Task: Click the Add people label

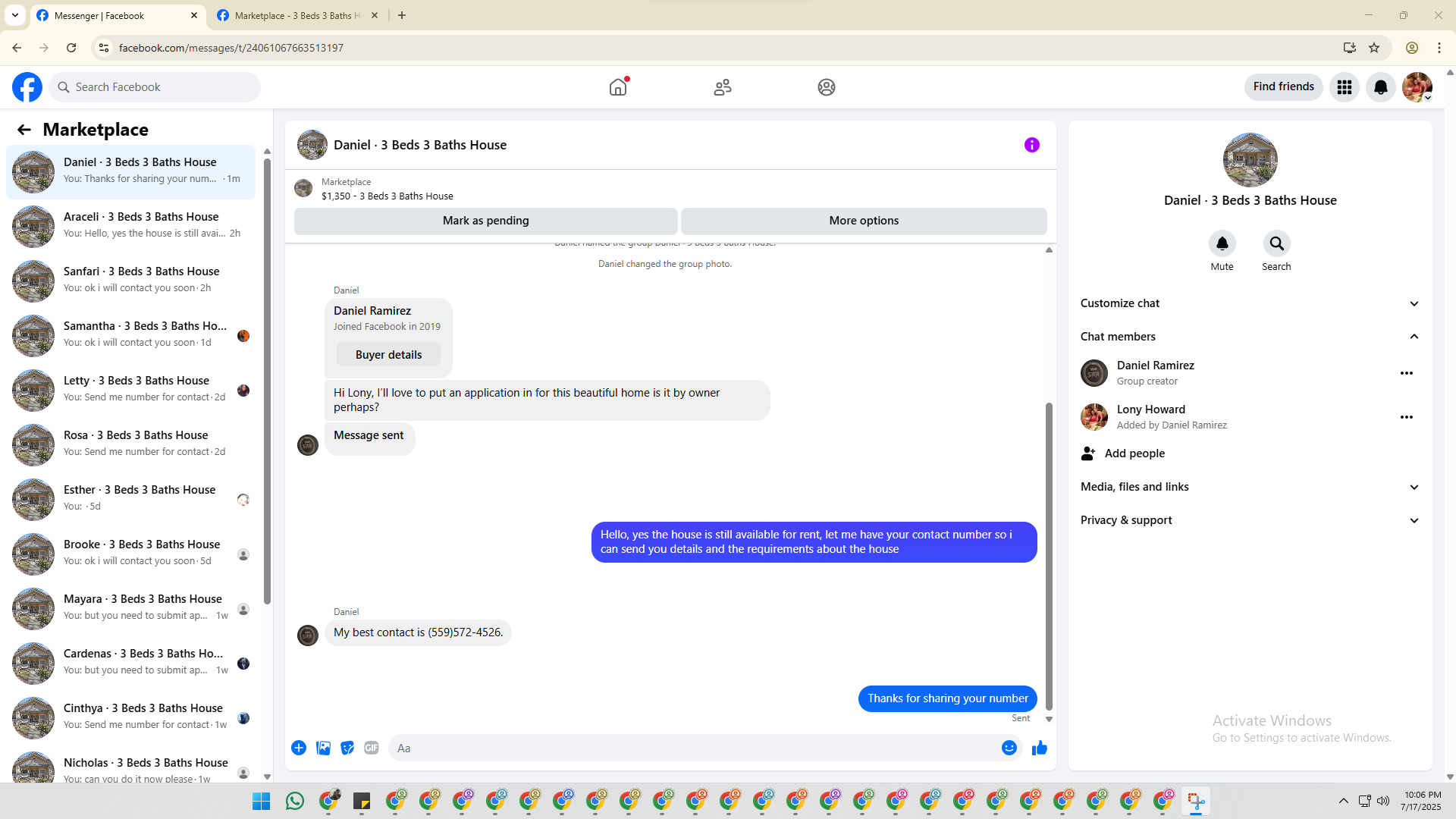Action: click(x=1134, y=453)
